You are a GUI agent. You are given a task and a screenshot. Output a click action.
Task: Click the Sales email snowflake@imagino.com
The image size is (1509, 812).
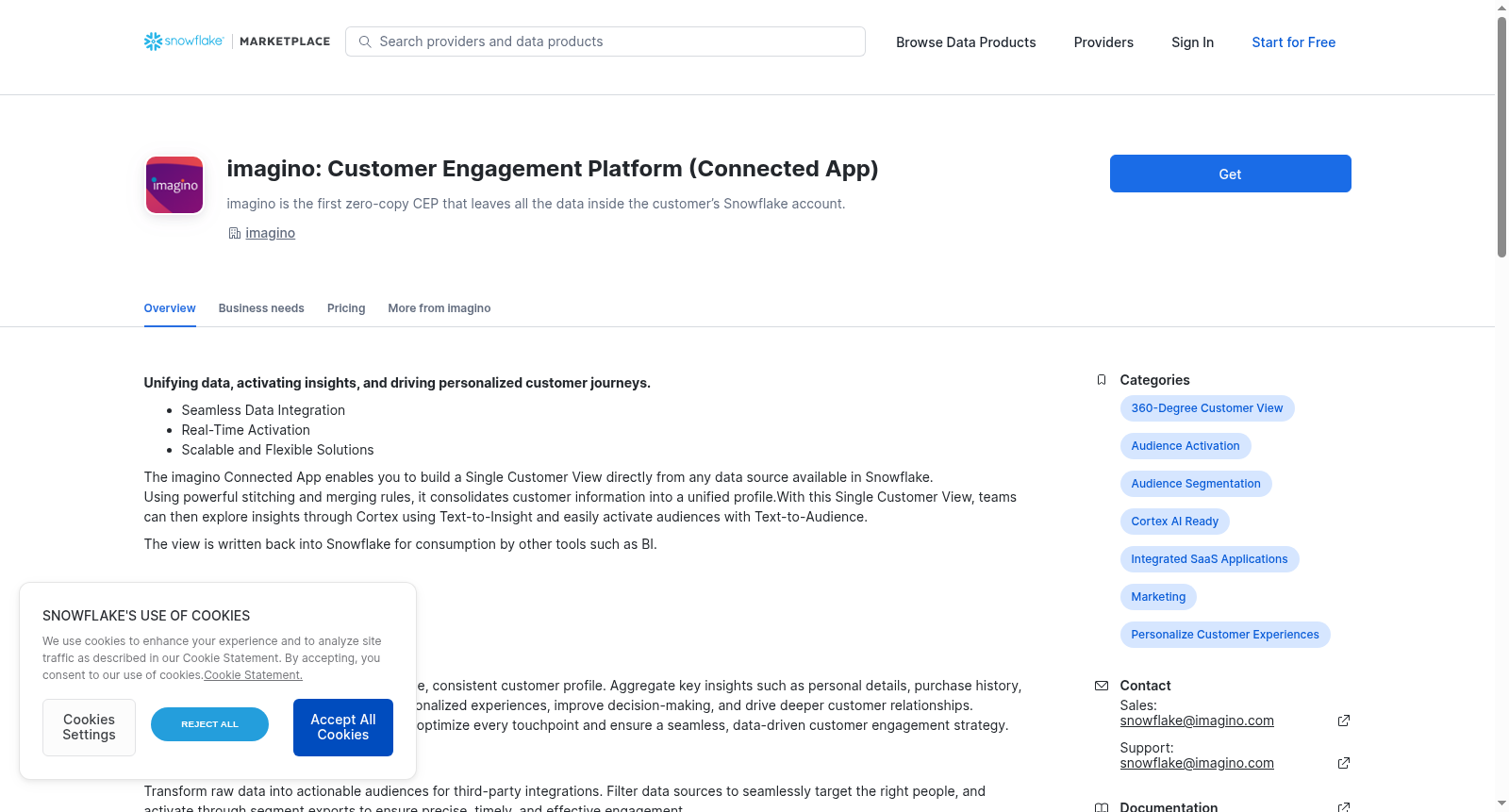click(1197, 721)
